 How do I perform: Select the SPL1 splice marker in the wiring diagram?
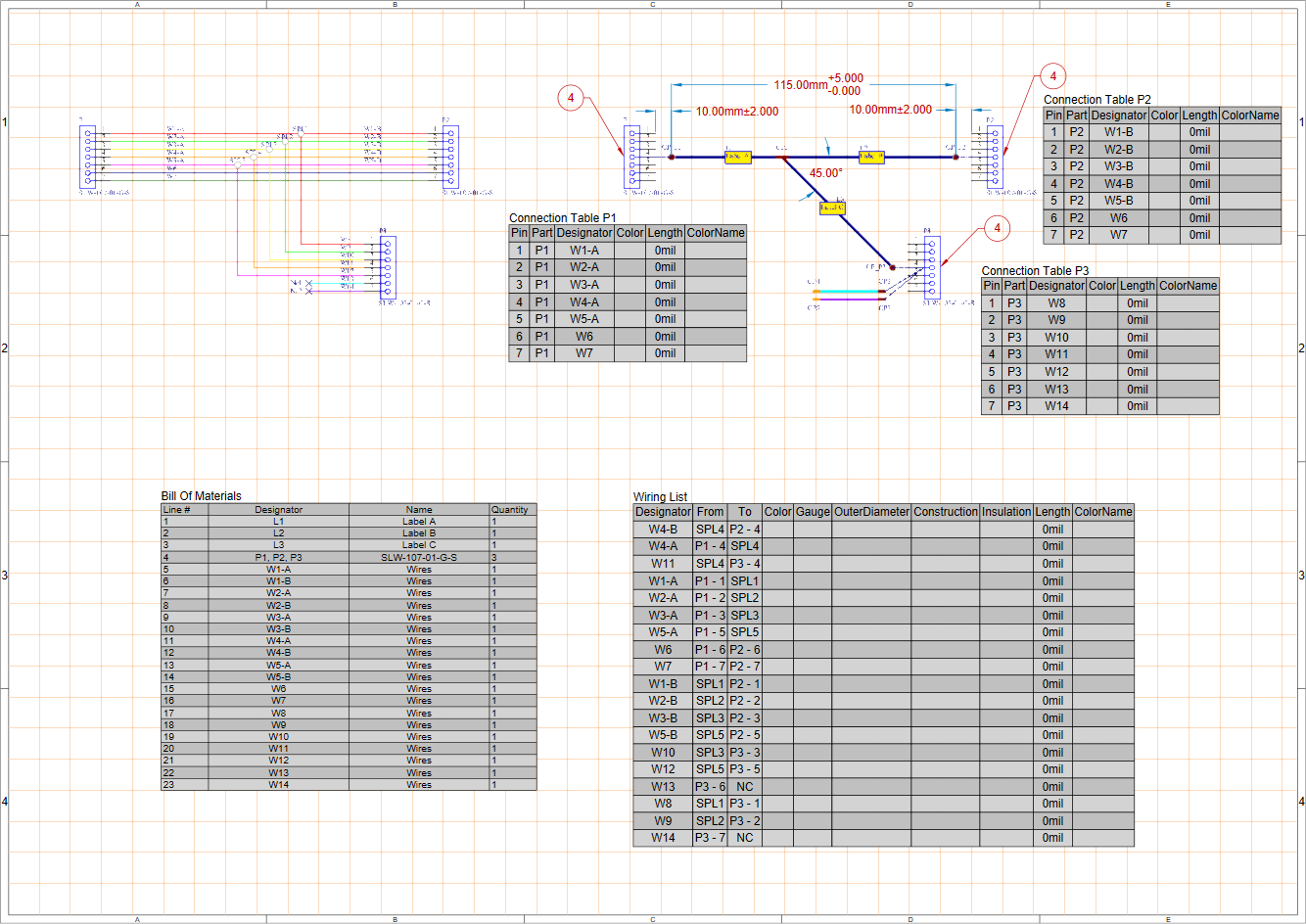(302, 133)
